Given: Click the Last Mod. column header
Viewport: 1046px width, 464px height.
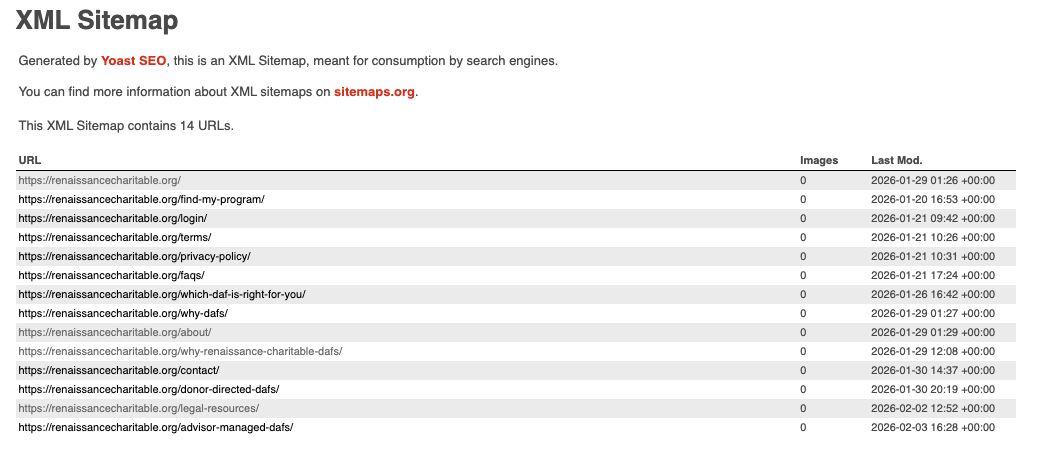Looking at the screenshot, I should point(896,160).
